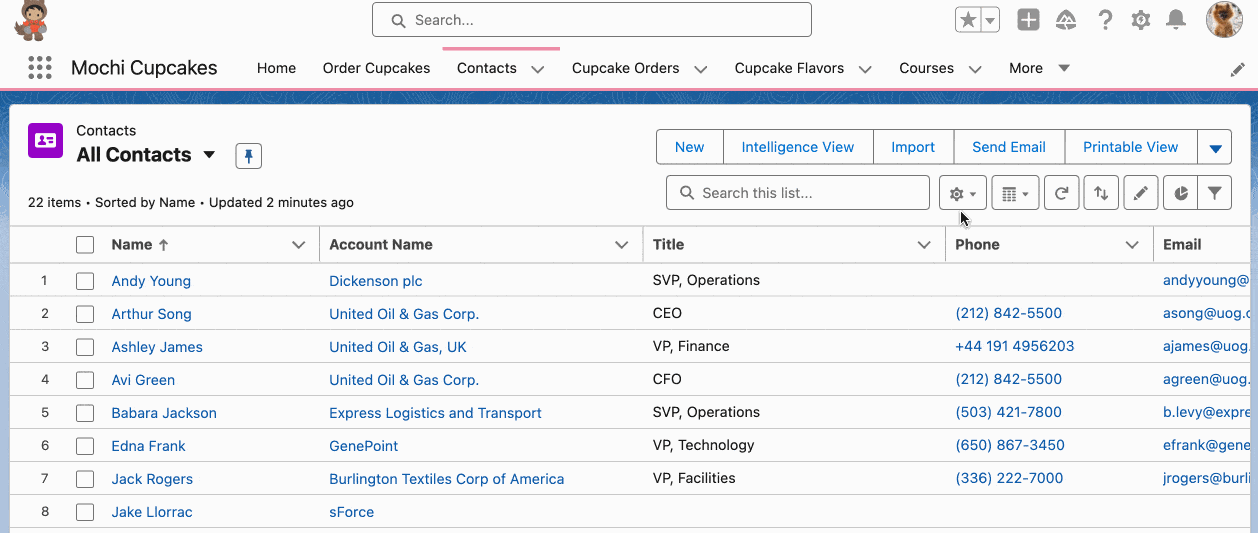The image size is (1258, 533).
Task: Pin the All Contacts list view
Action: coord(249,156)
